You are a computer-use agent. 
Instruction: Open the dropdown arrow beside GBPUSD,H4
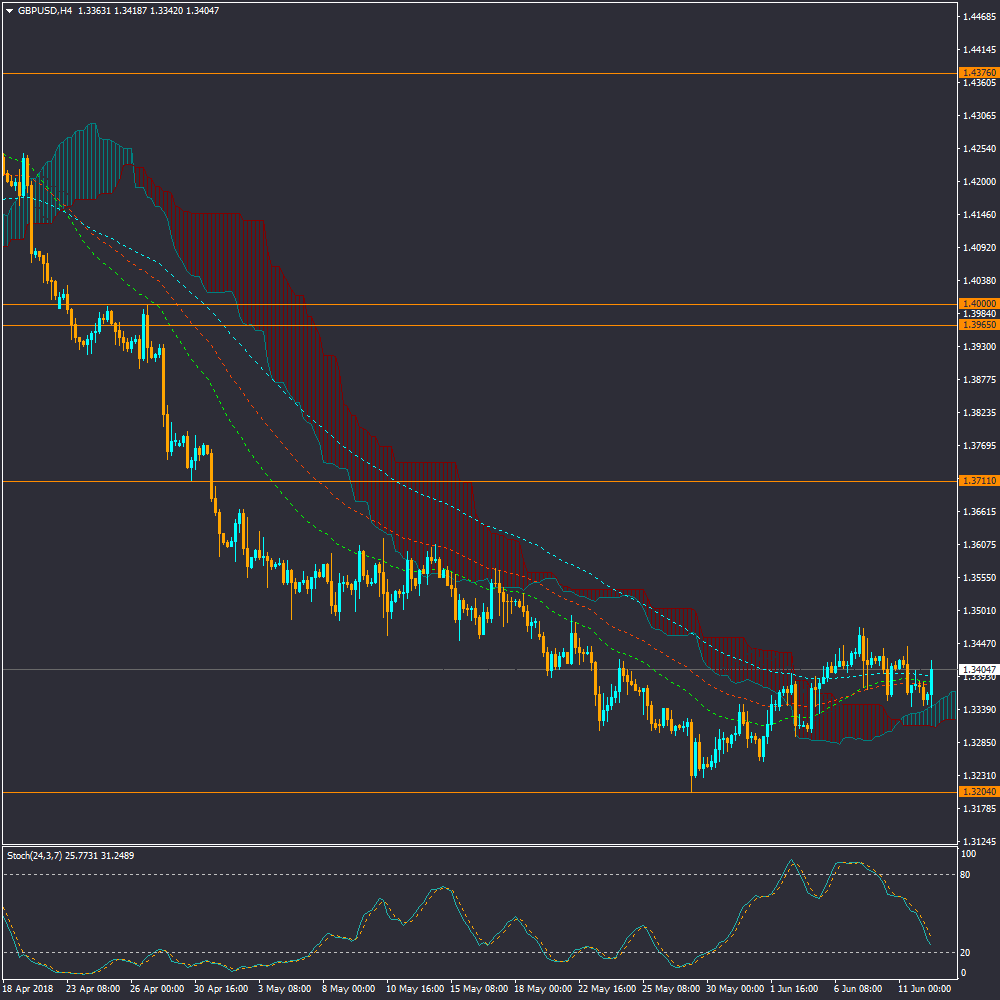click(x=9, y=11)
